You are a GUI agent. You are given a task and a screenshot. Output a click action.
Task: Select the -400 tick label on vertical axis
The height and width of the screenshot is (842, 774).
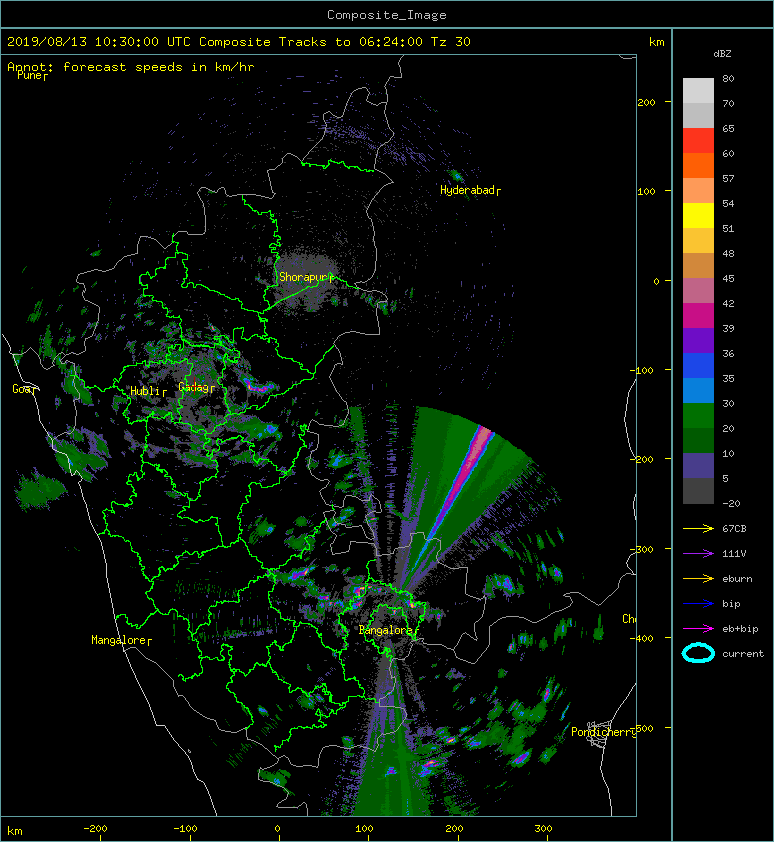642,638
